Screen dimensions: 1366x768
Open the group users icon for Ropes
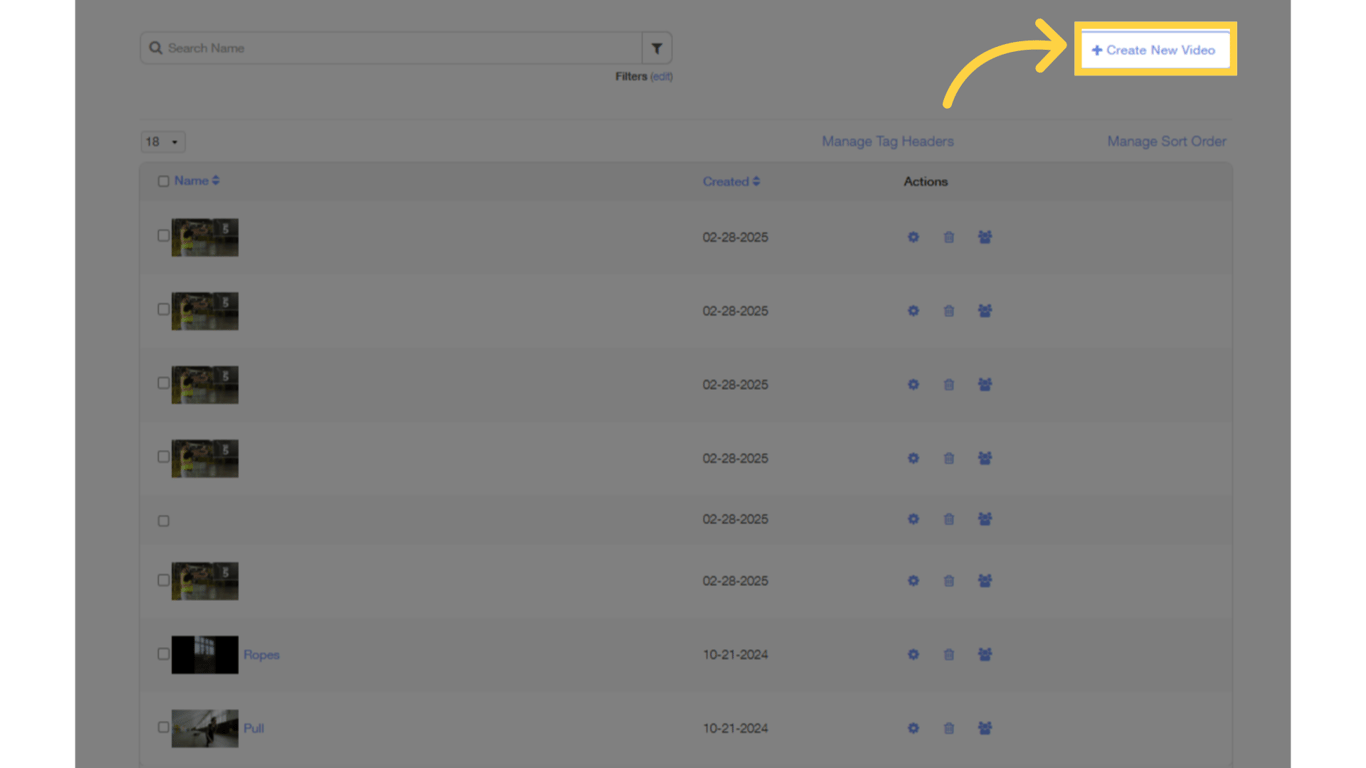tap(985, 655)
